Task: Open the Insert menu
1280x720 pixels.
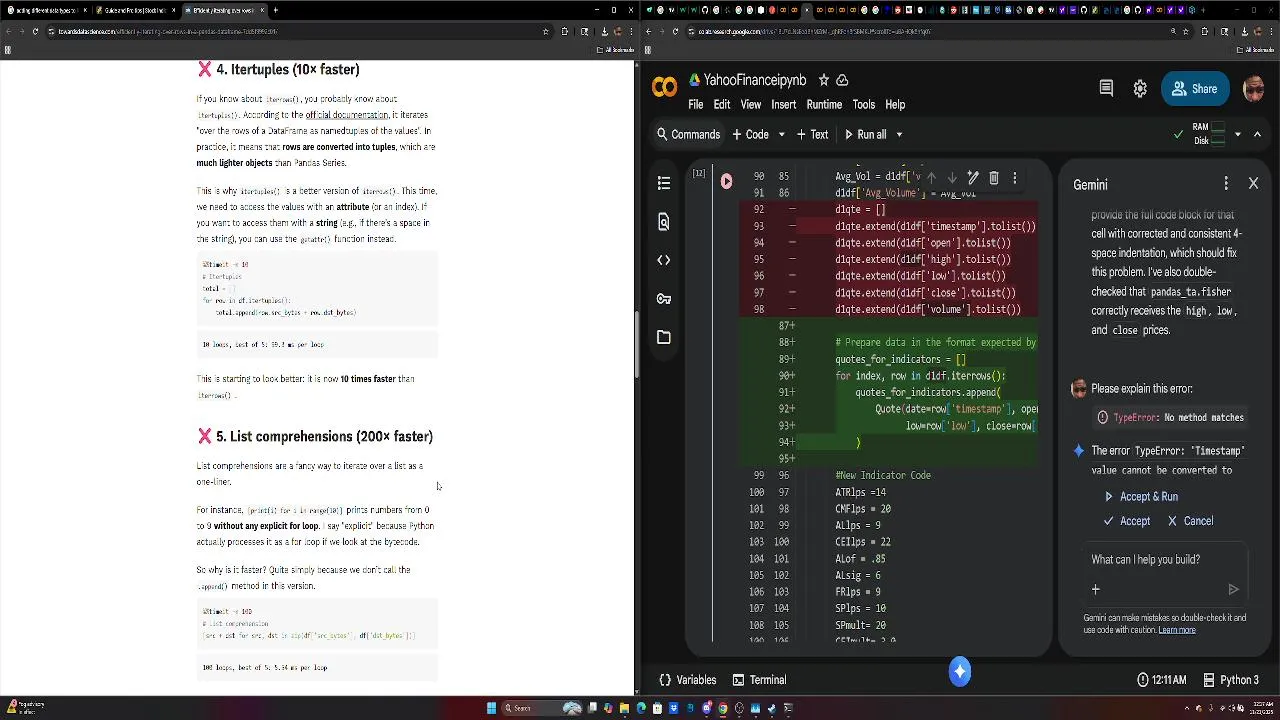Action: point(784,104)
